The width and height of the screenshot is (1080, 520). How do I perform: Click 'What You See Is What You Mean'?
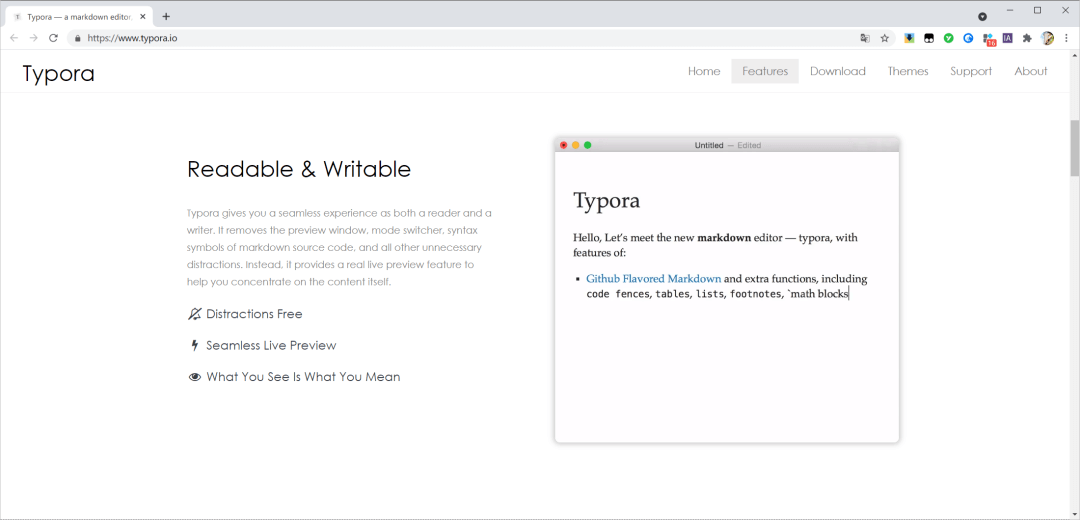click(303, 377)
